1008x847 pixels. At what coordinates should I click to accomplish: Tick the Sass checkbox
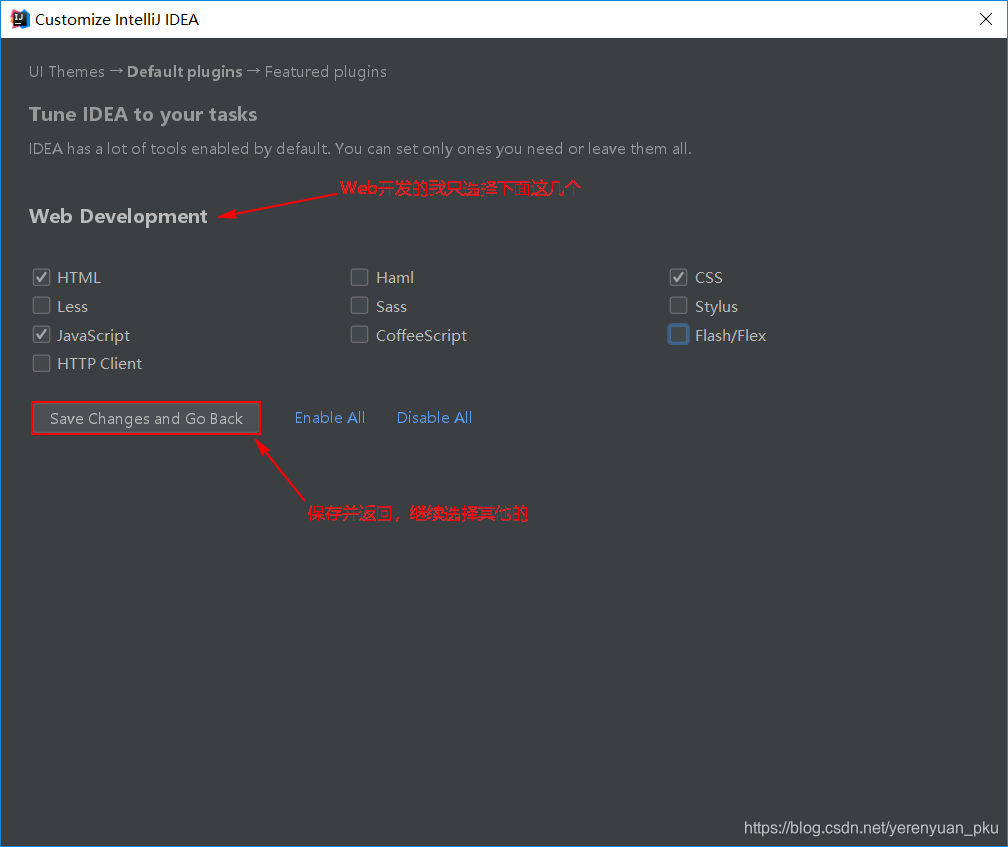[x=359, y=306]
